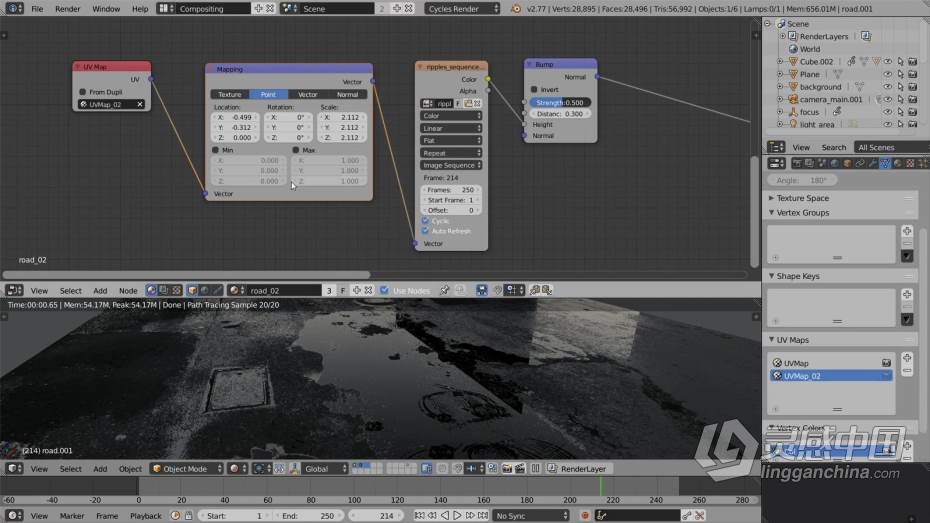Image resolution: width=930 pixels, height=523 pixels.
Task: Toggle background selectability cursor icon
Action: pyautogui.click(x=900, y=87)
